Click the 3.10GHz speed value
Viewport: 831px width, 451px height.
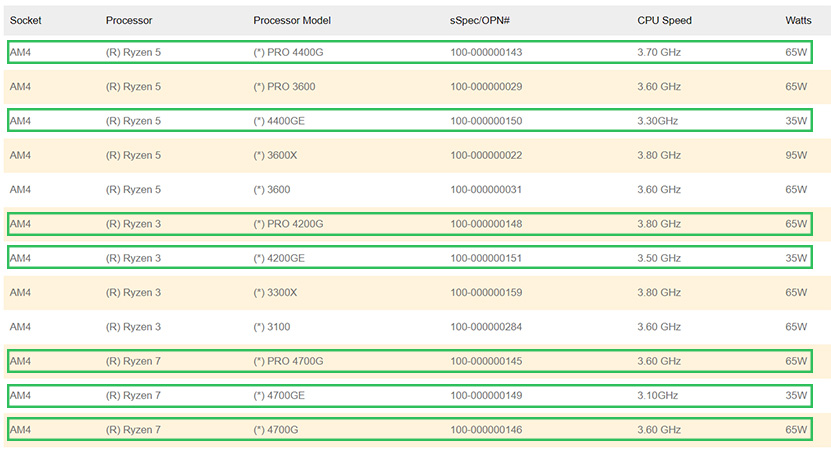tap(657, 396)
